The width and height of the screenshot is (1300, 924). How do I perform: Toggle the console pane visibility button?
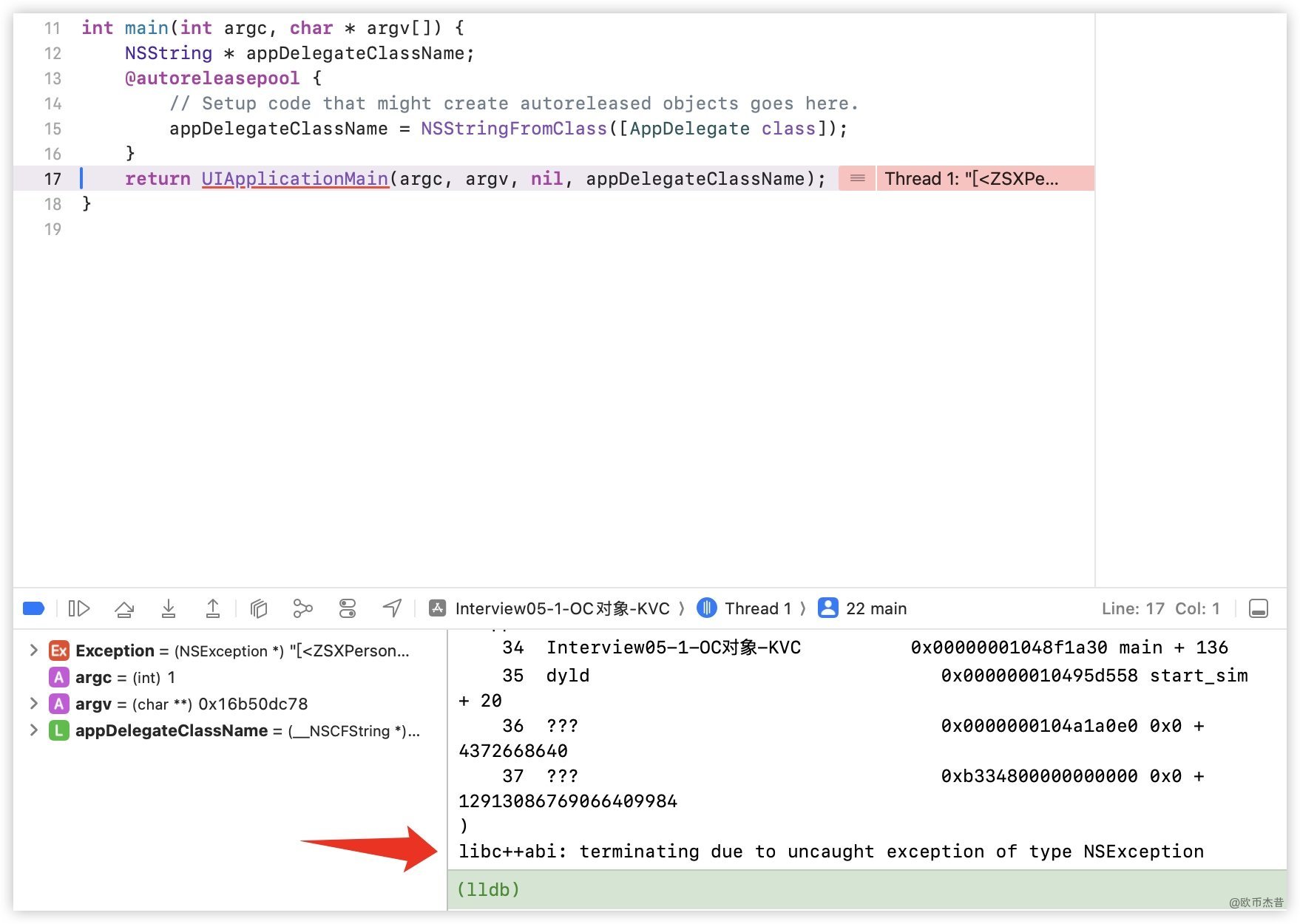(1258, 608)
